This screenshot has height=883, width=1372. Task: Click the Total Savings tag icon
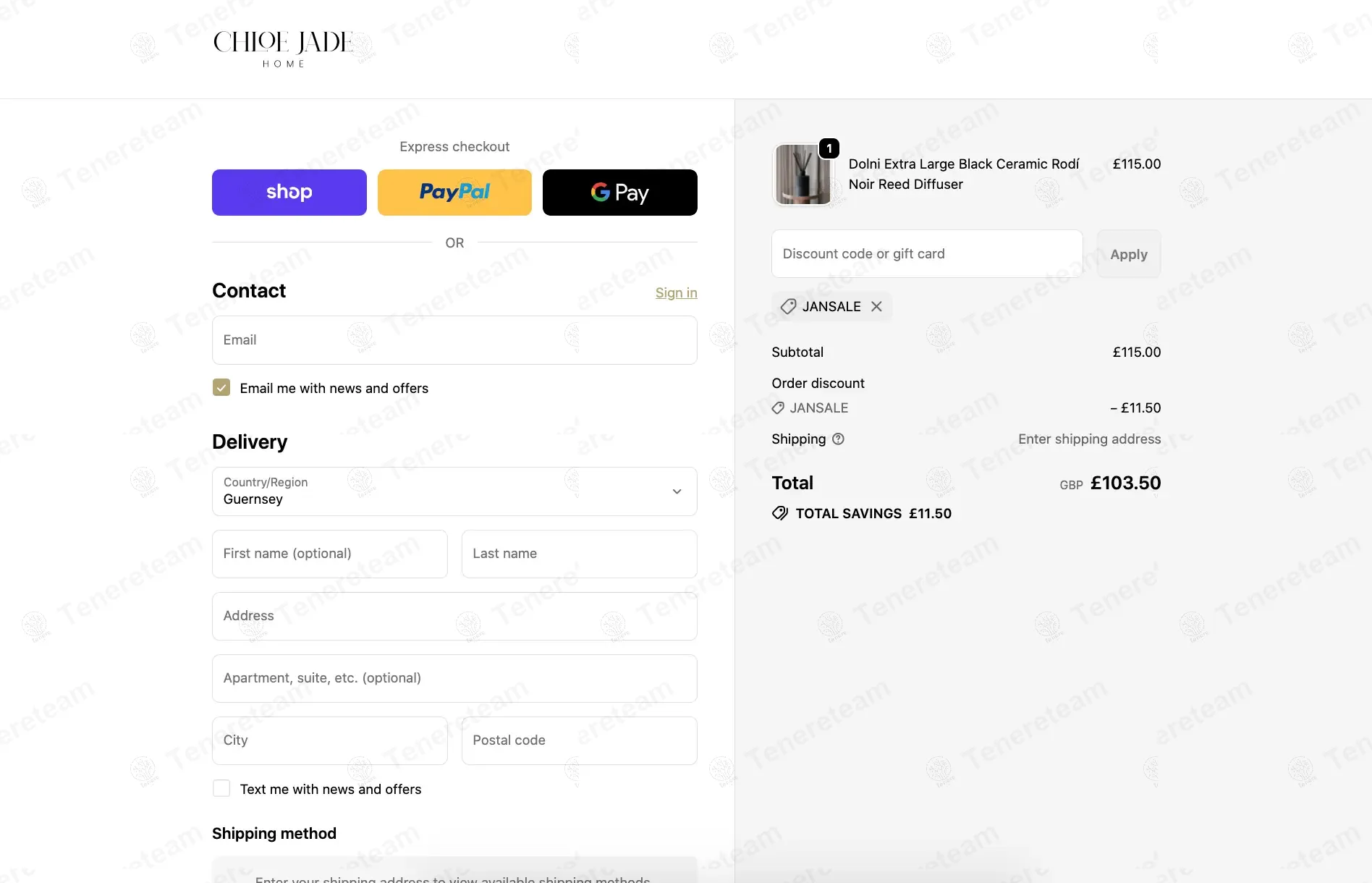click(780, 514)
